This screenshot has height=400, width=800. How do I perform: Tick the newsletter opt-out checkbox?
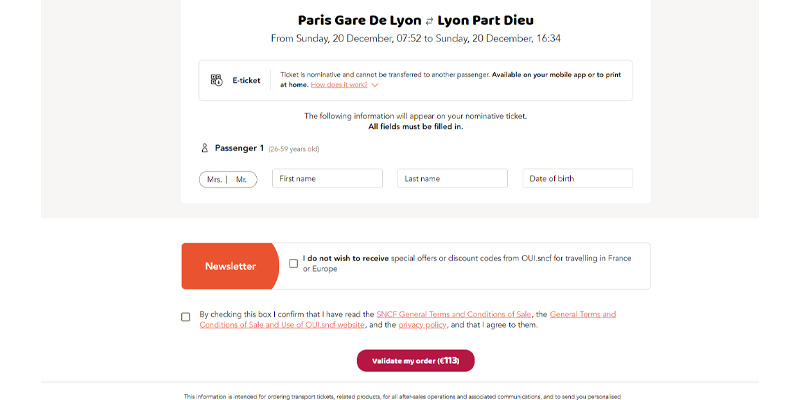[293, 263]
